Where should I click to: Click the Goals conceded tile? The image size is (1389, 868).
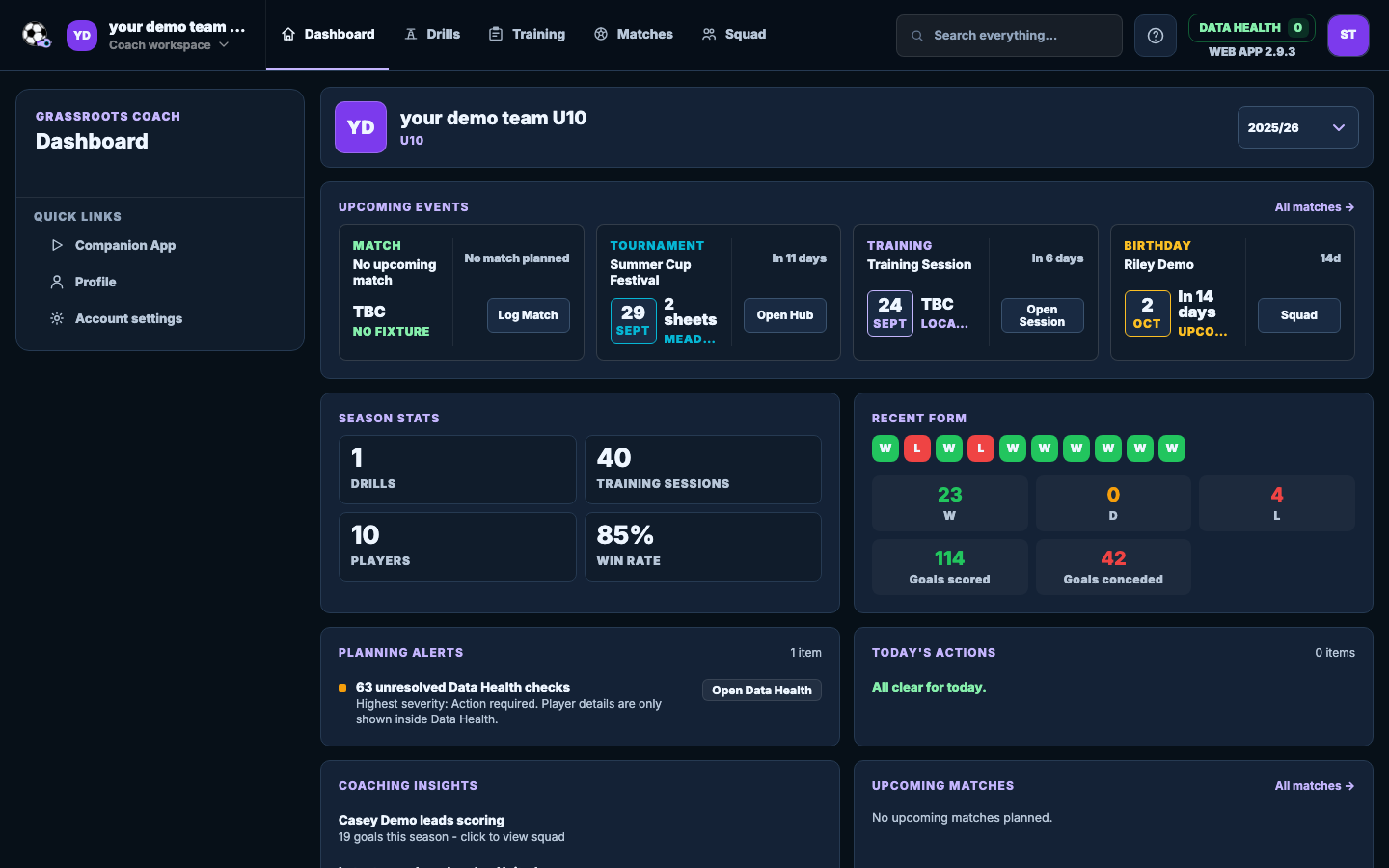pyautogui.click(x=1113, y=567)
